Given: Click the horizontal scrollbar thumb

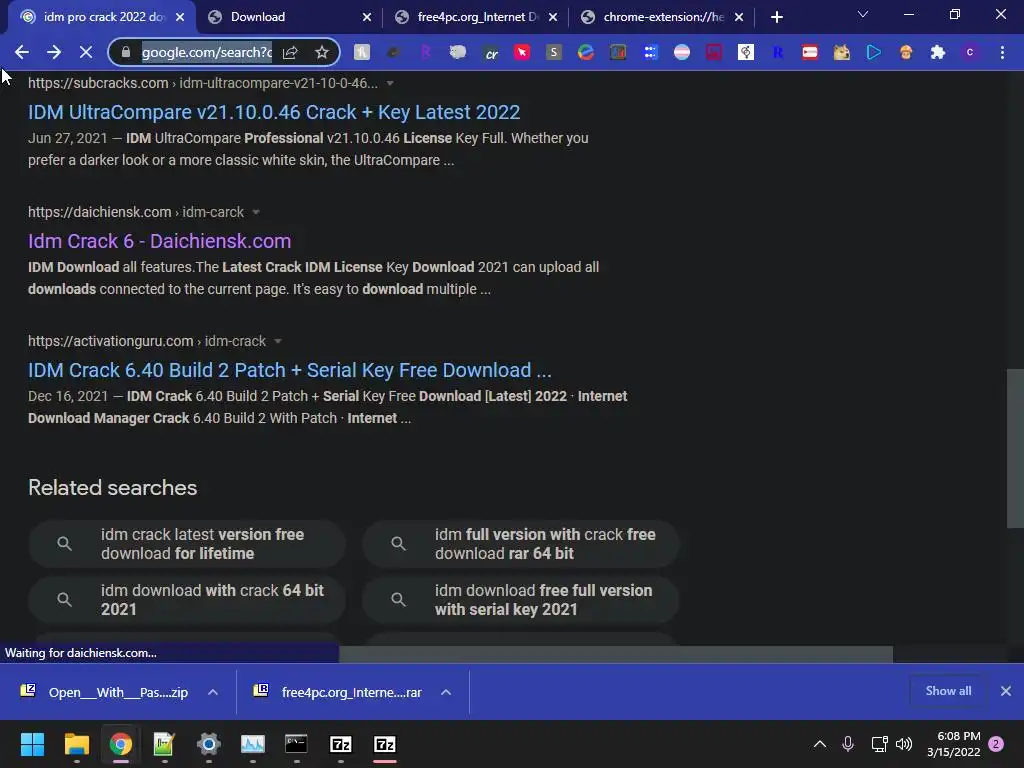Looking at the screenshot, I should (x=615, y=654).
